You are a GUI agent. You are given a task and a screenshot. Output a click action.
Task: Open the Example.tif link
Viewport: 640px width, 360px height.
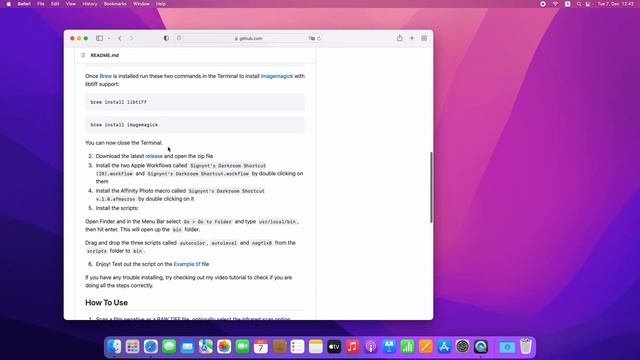[x=187, y=264]
